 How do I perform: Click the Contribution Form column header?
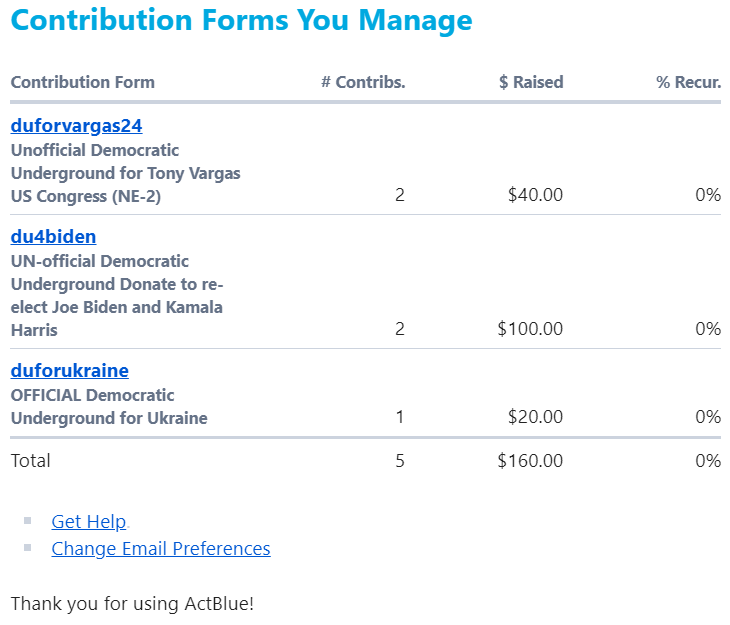point(82,82)
